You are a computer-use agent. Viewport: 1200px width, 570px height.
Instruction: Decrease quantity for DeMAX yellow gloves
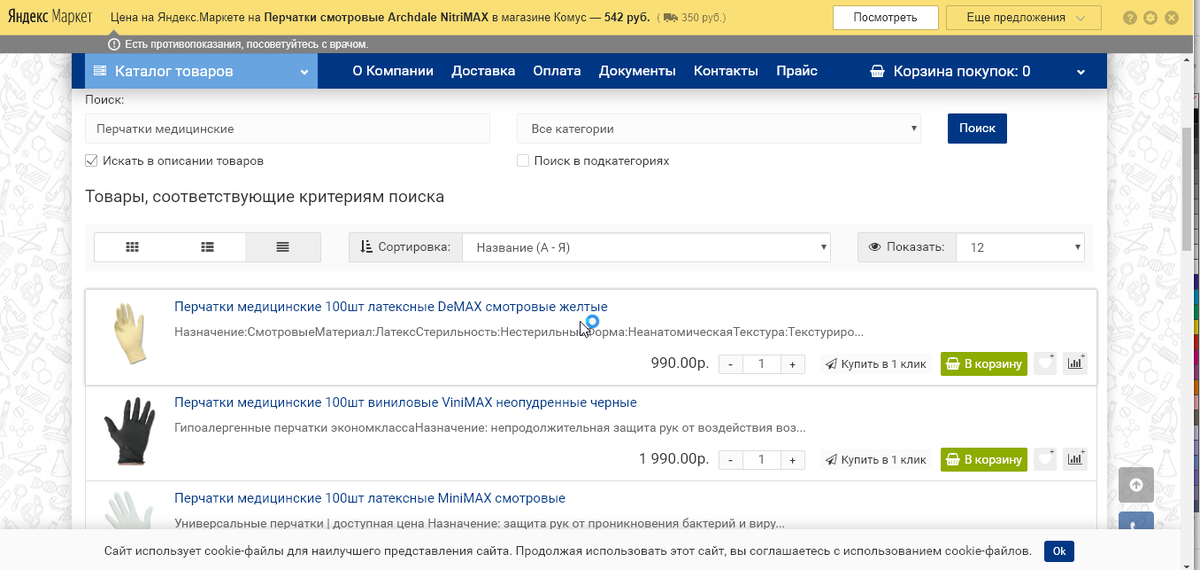pyautogui.click(x=731, y=364)
